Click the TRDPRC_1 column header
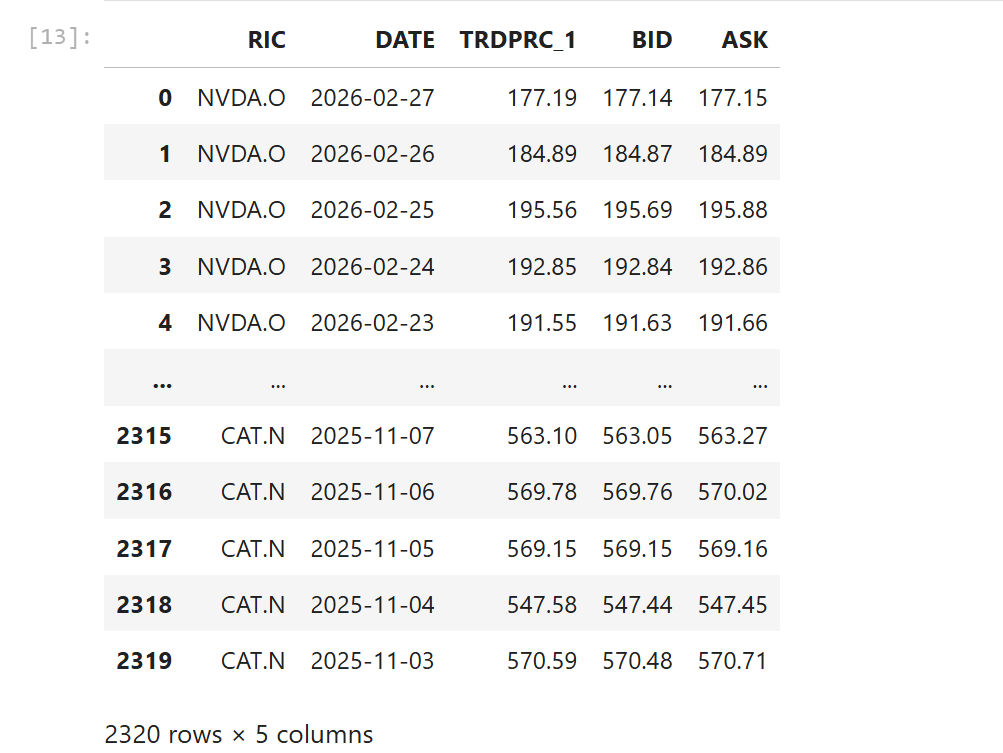The image size is (1003, 753). coord(517,40)
